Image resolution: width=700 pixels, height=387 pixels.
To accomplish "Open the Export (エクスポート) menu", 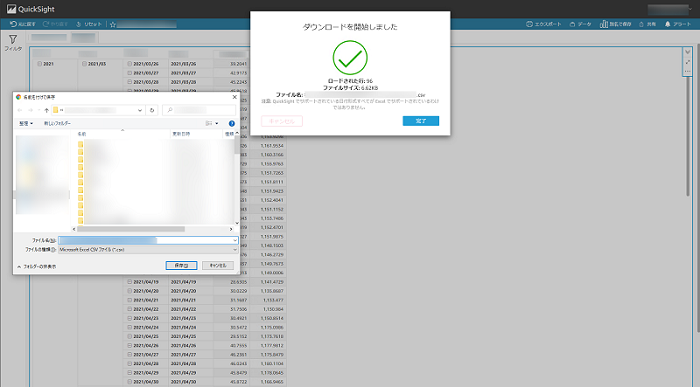I will click(543, 24).
